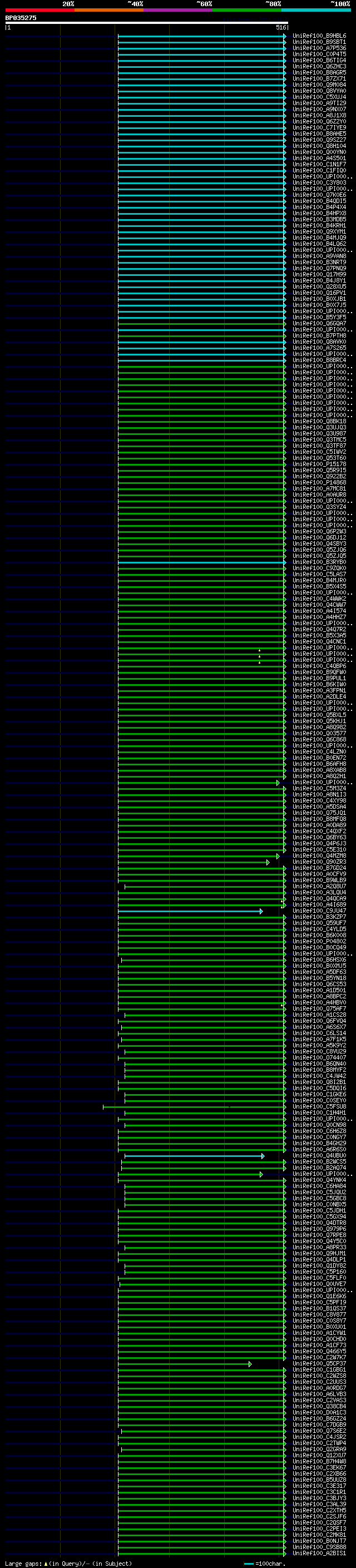Click the cyan alignment bar for UniRef100_Q9JU47
This screenshot has width=356, height=1568.
(190, 911)
